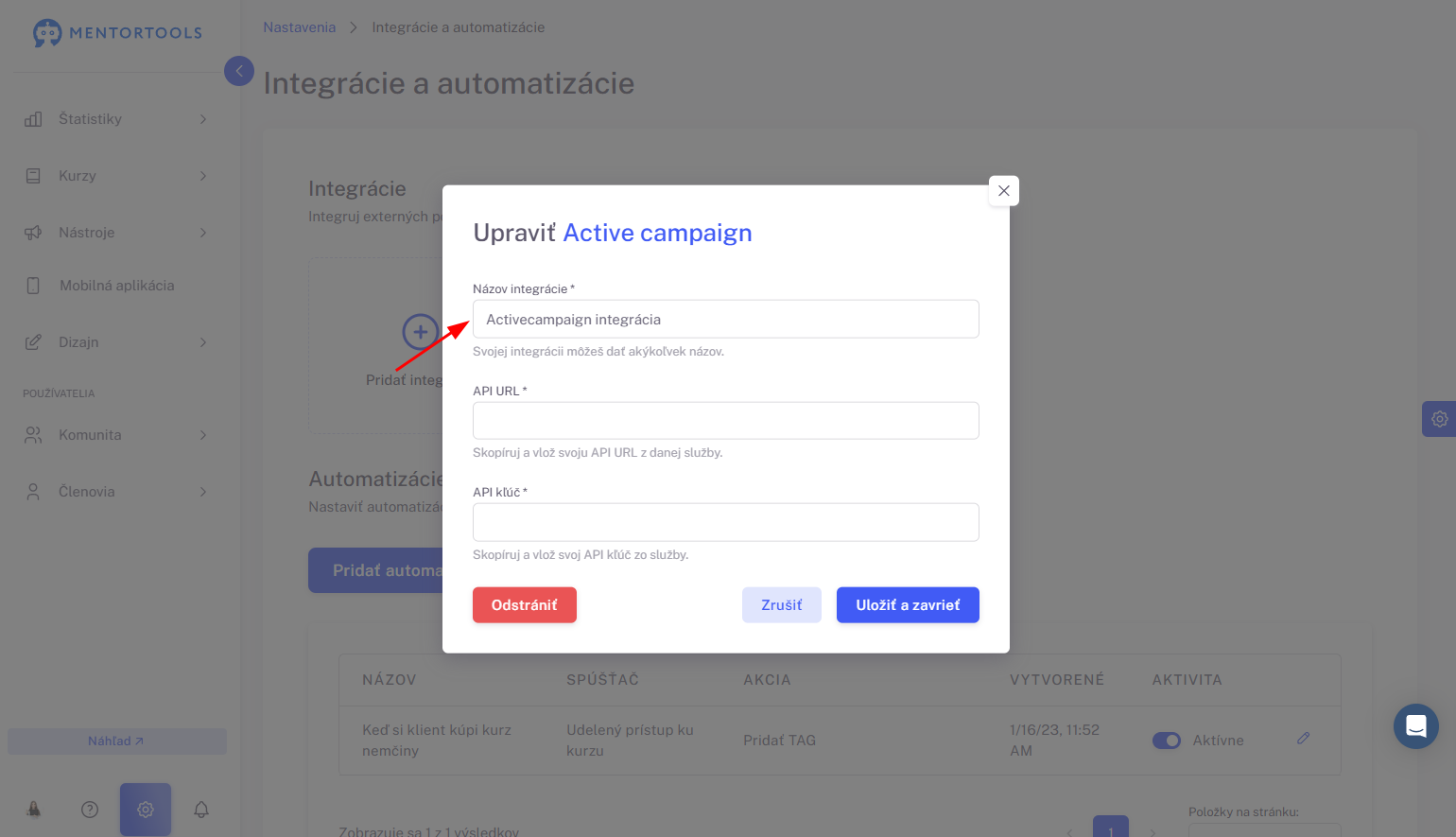Open the settings gear icon in bottom bar

(x=146, y=810)
